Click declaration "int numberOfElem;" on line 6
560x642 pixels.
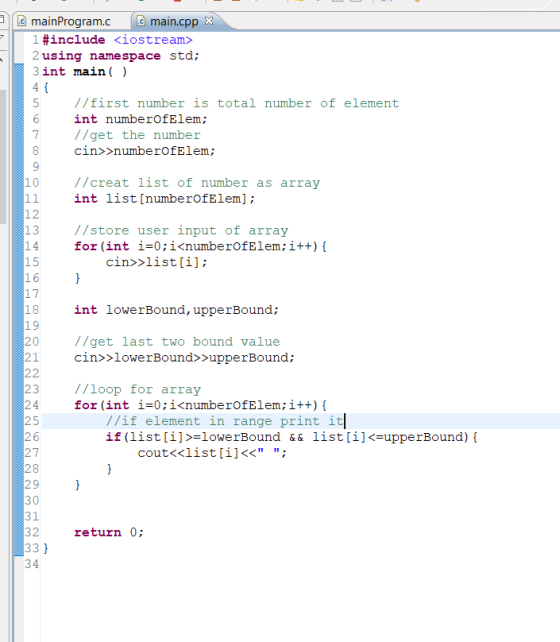[x=141, y=119]
